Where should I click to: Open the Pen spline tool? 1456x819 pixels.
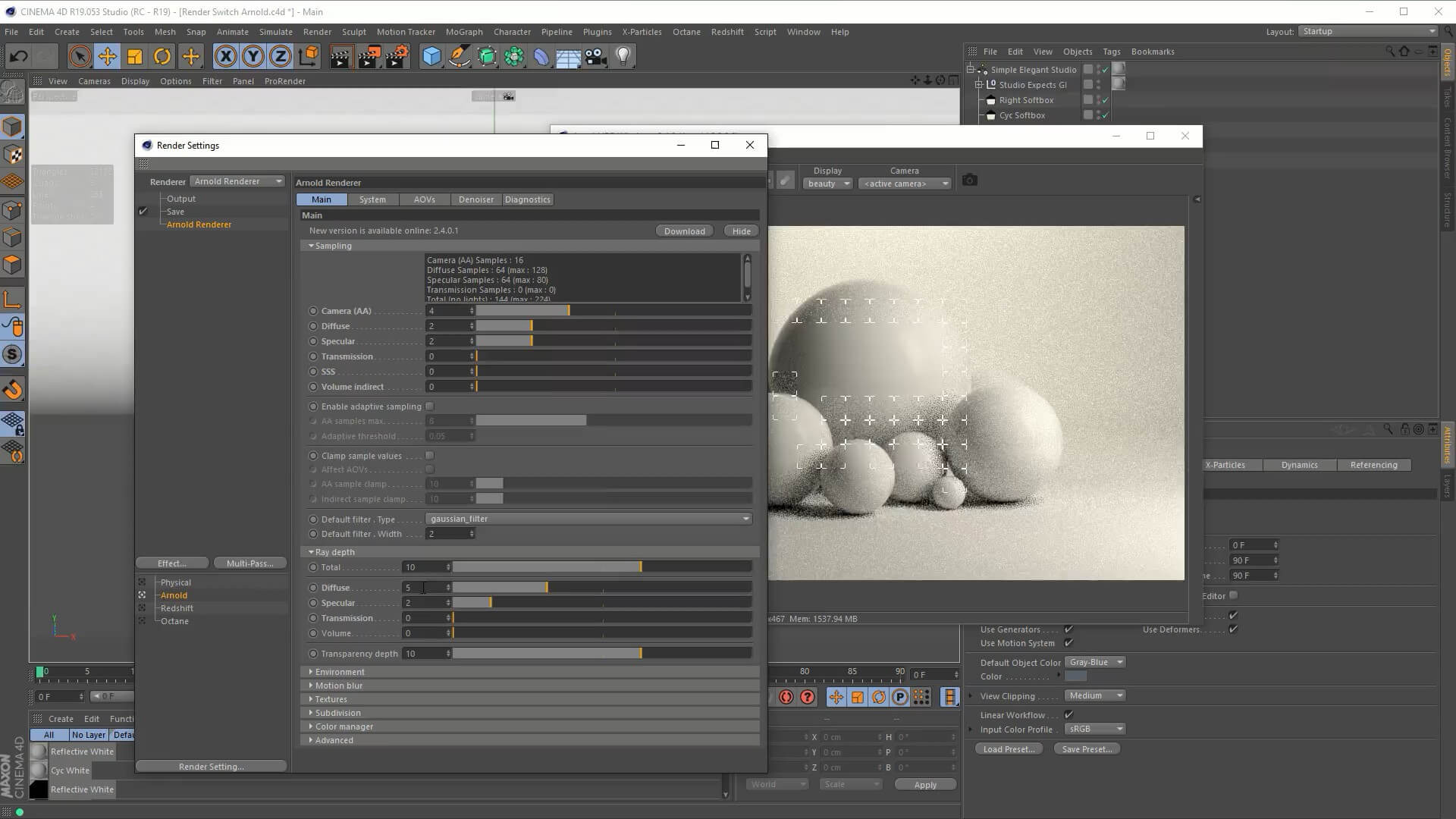459,56
